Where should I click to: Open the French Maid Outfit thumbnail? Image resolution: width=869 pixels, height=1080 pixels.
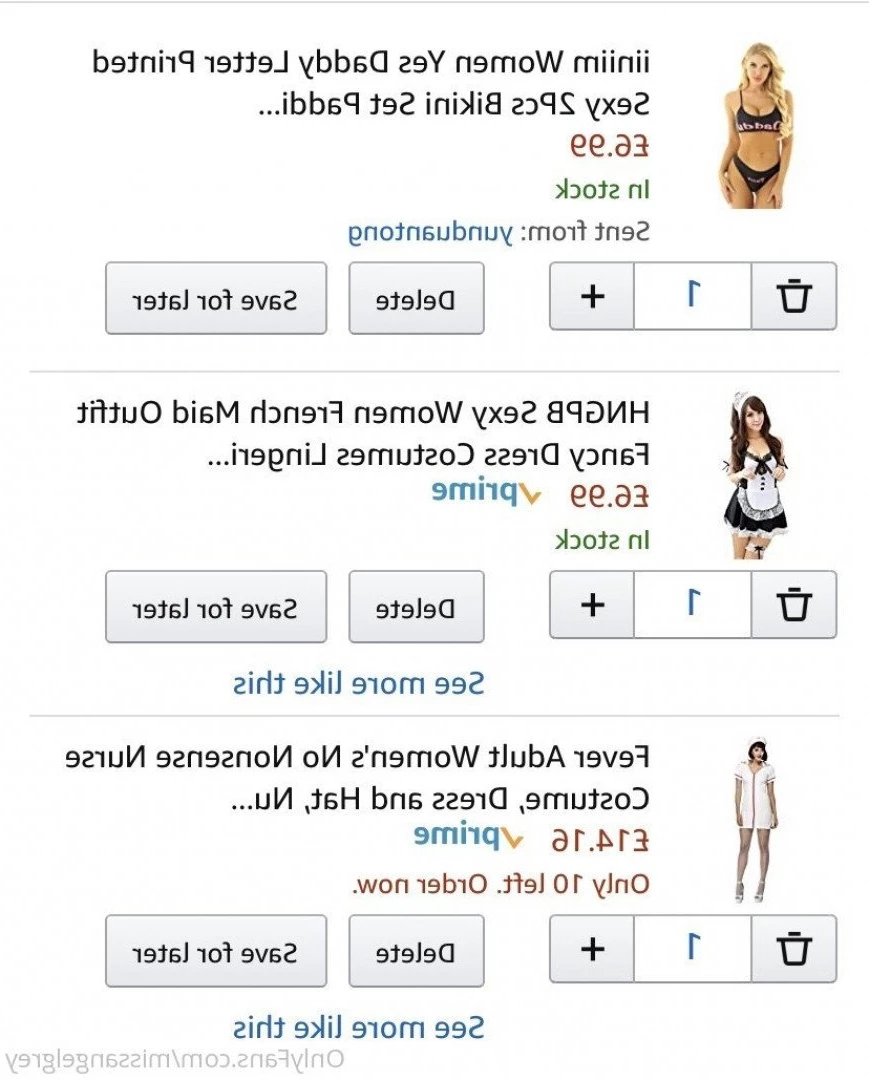[x=754, y=475]
